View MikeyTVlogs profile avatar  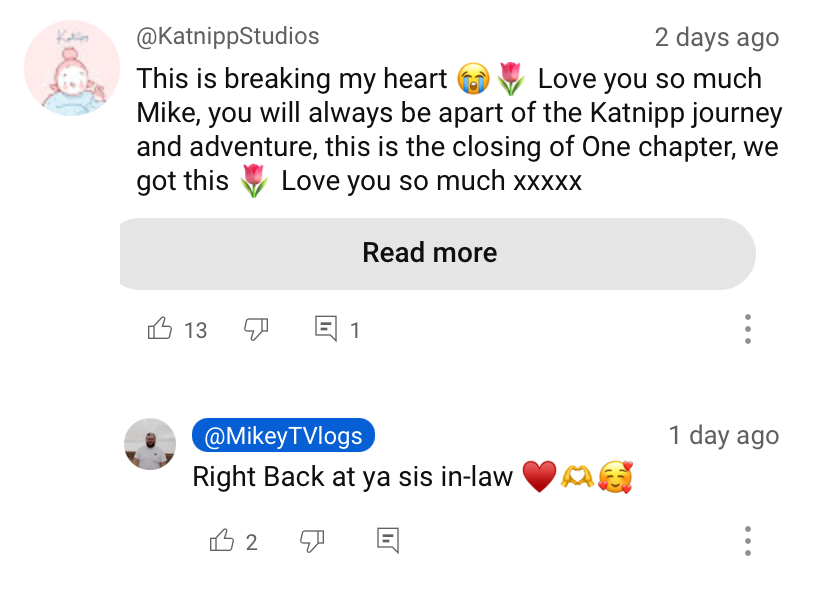(150, 444)
